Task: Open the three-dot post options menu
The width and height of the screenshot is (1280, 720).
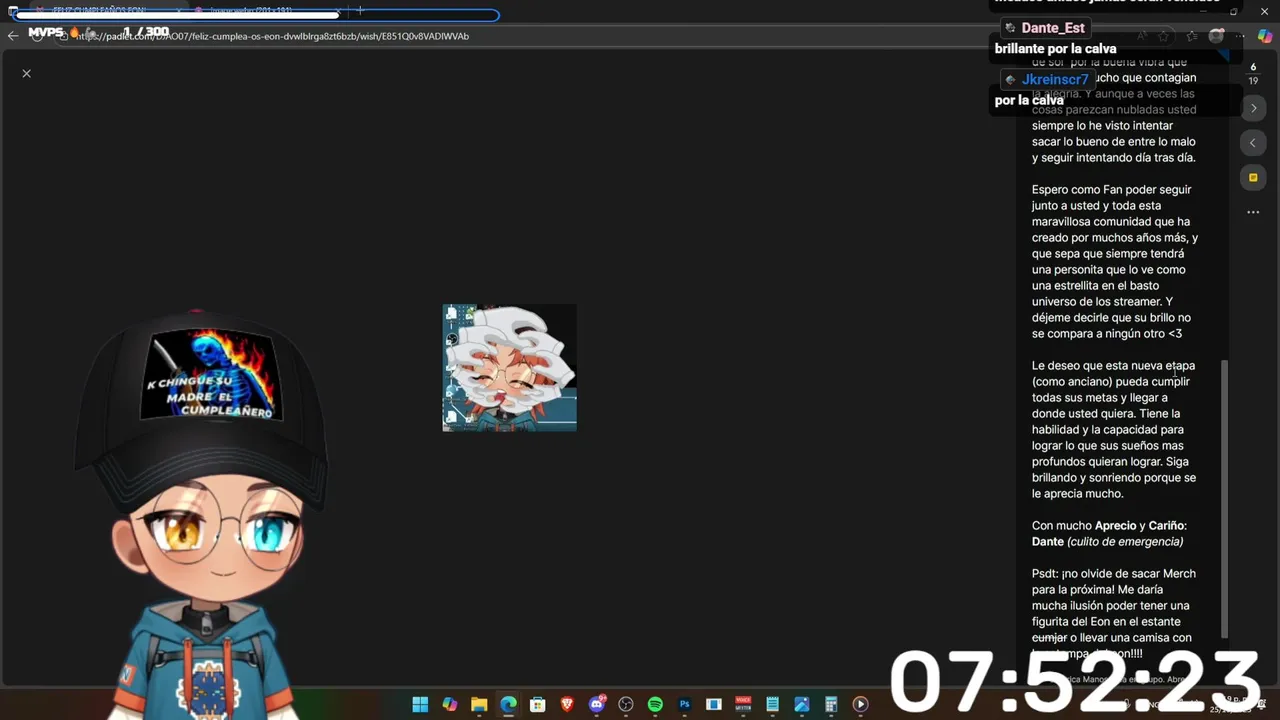Action: pyautogui.click(x=1253, y=212)
